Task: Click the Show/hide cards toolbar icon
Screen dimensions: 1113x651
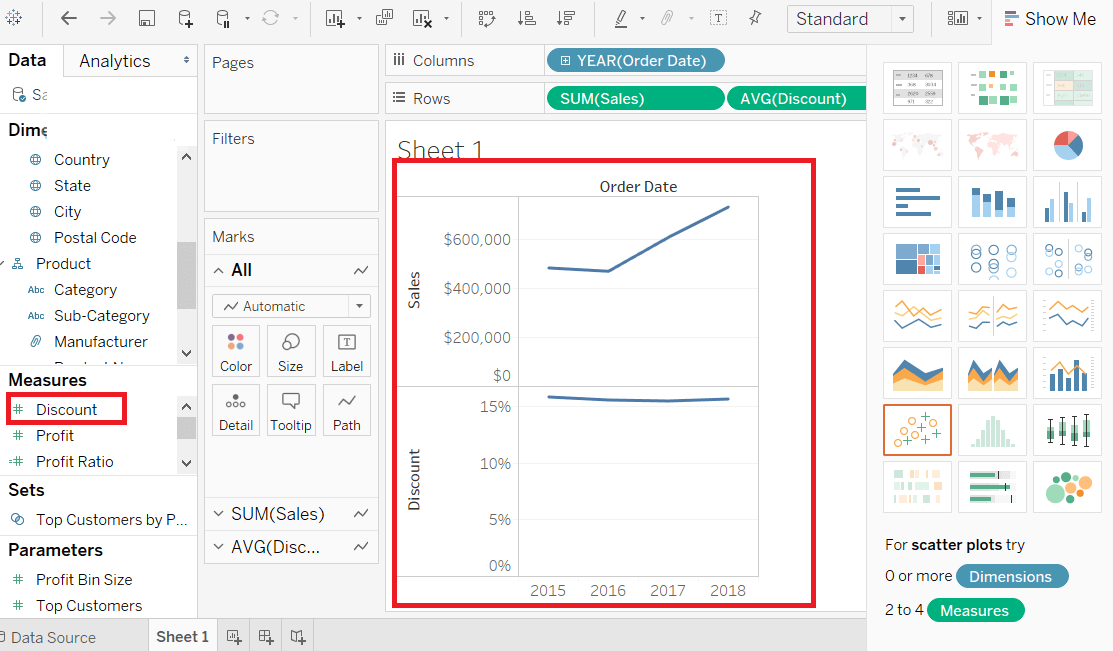Action: (958, 18)
